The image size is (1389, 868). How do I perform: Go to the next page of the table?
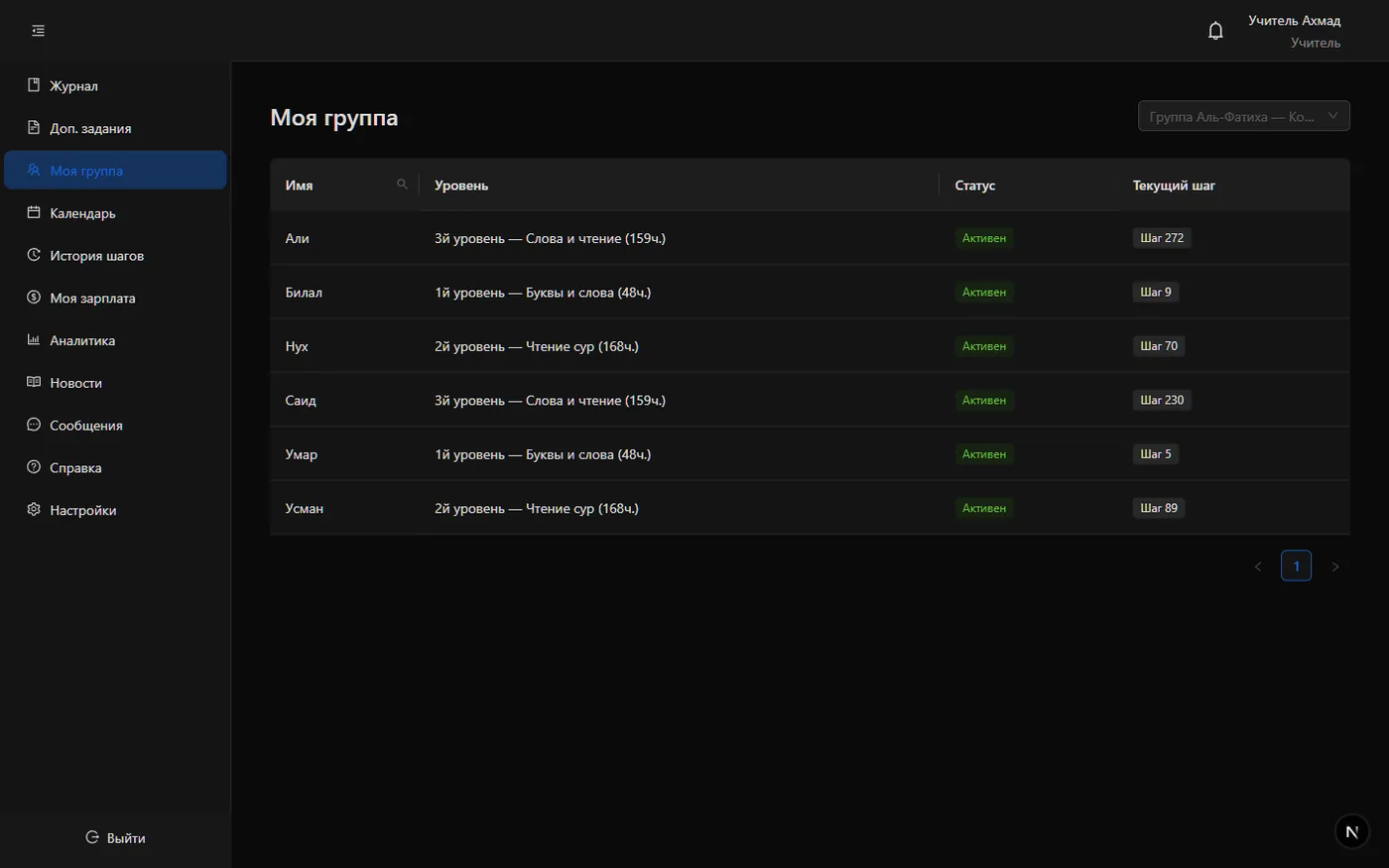[x=1335, y=566]
